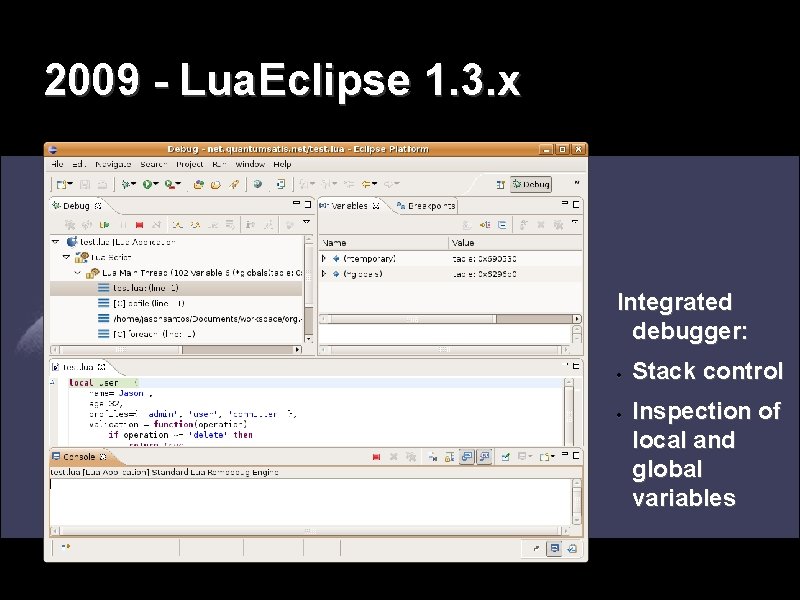Click the Open Perspective icon
This screenshot has height=600, width=800.
(x=501, y=185)
